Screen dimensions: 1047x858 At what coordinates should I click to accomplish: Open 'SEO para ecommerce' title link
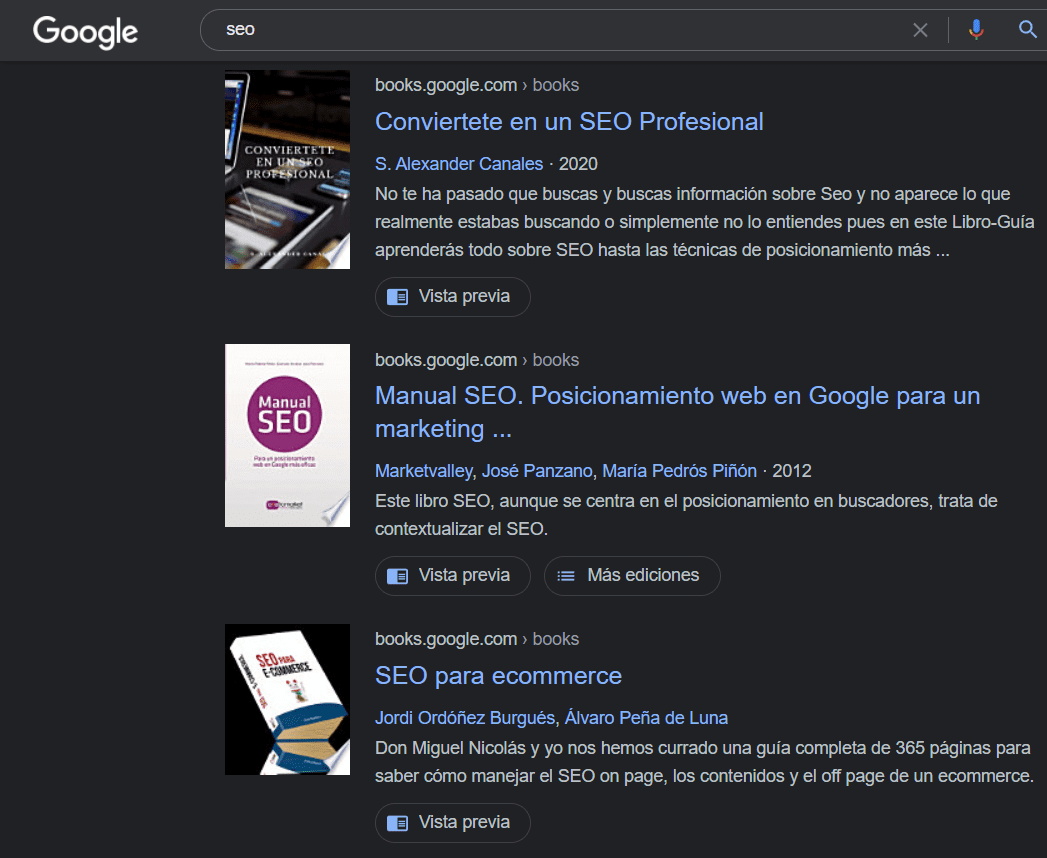point(498,676)
